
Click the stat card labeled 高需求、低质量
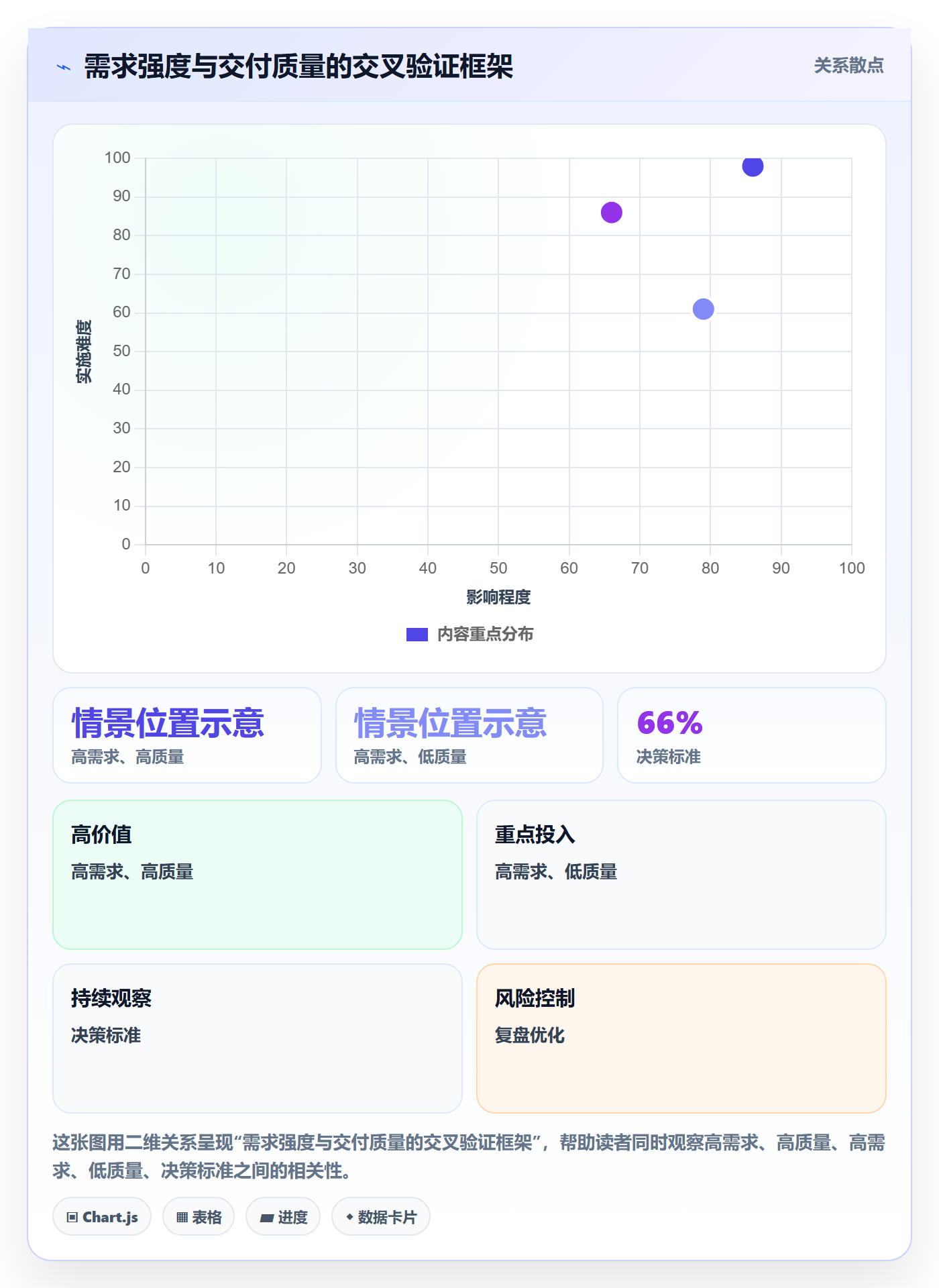(x=469, y=735)
